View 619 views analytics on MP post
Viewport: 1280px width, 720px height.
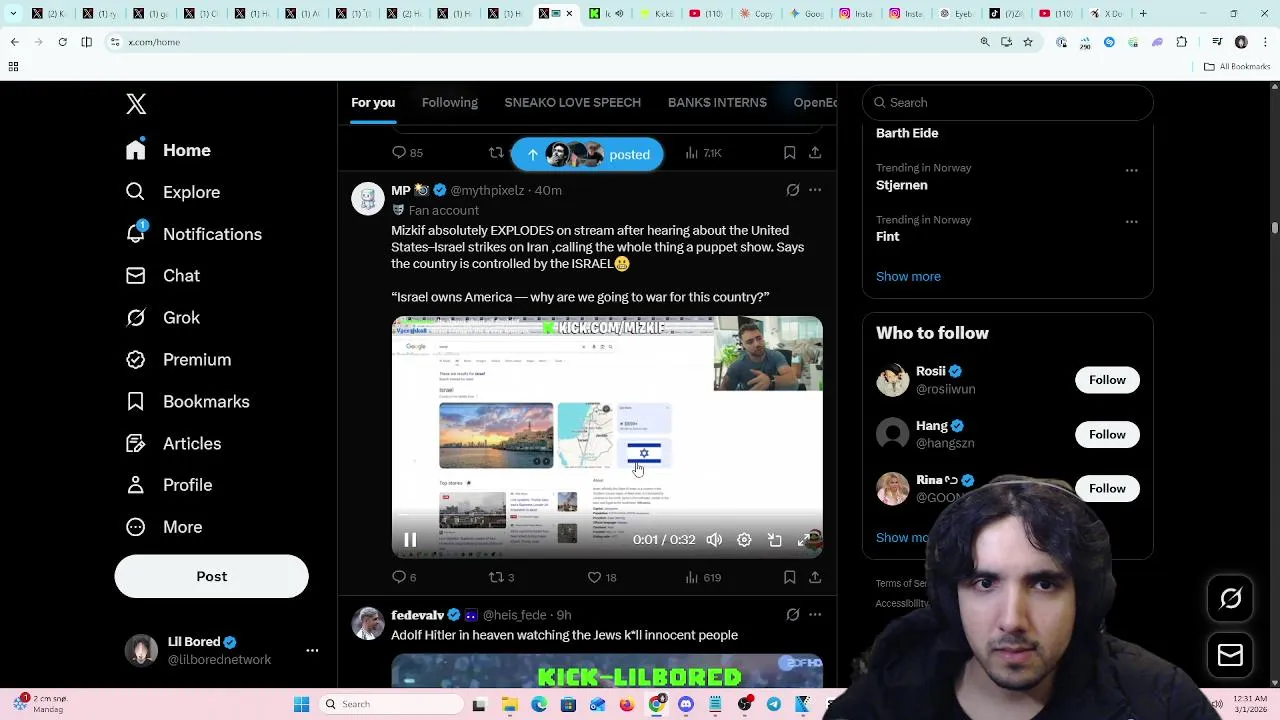pyautogui.click(x=702, y=577)
